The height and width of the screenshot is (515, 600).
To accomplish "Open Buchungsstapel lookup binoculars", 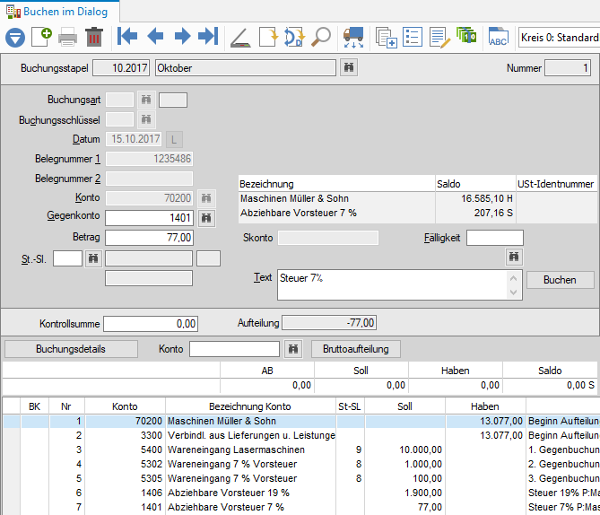I will click(349, 68).
